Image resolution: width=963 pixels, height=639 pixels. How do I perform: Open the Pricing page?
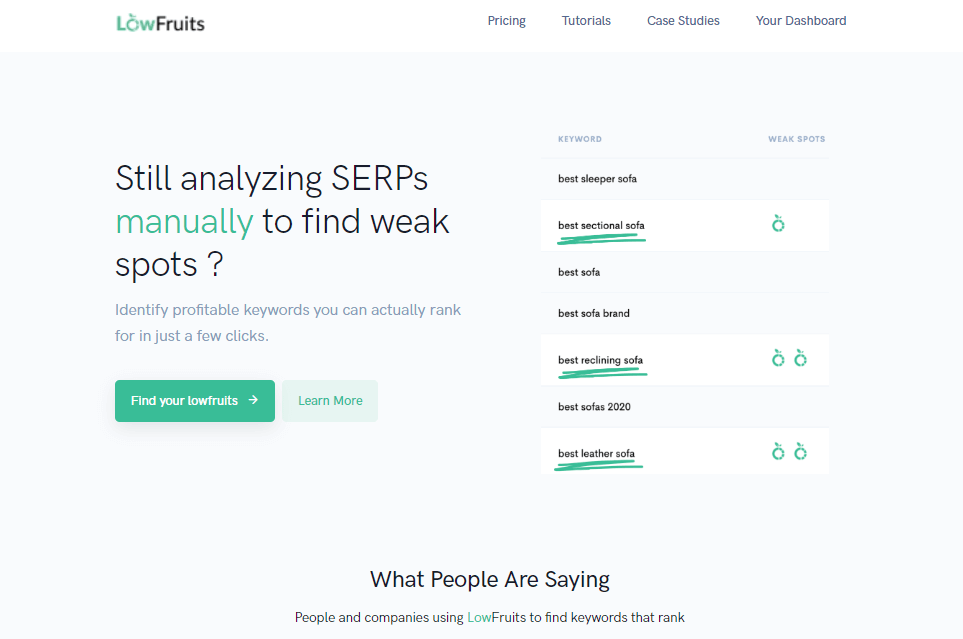[507, 21]
